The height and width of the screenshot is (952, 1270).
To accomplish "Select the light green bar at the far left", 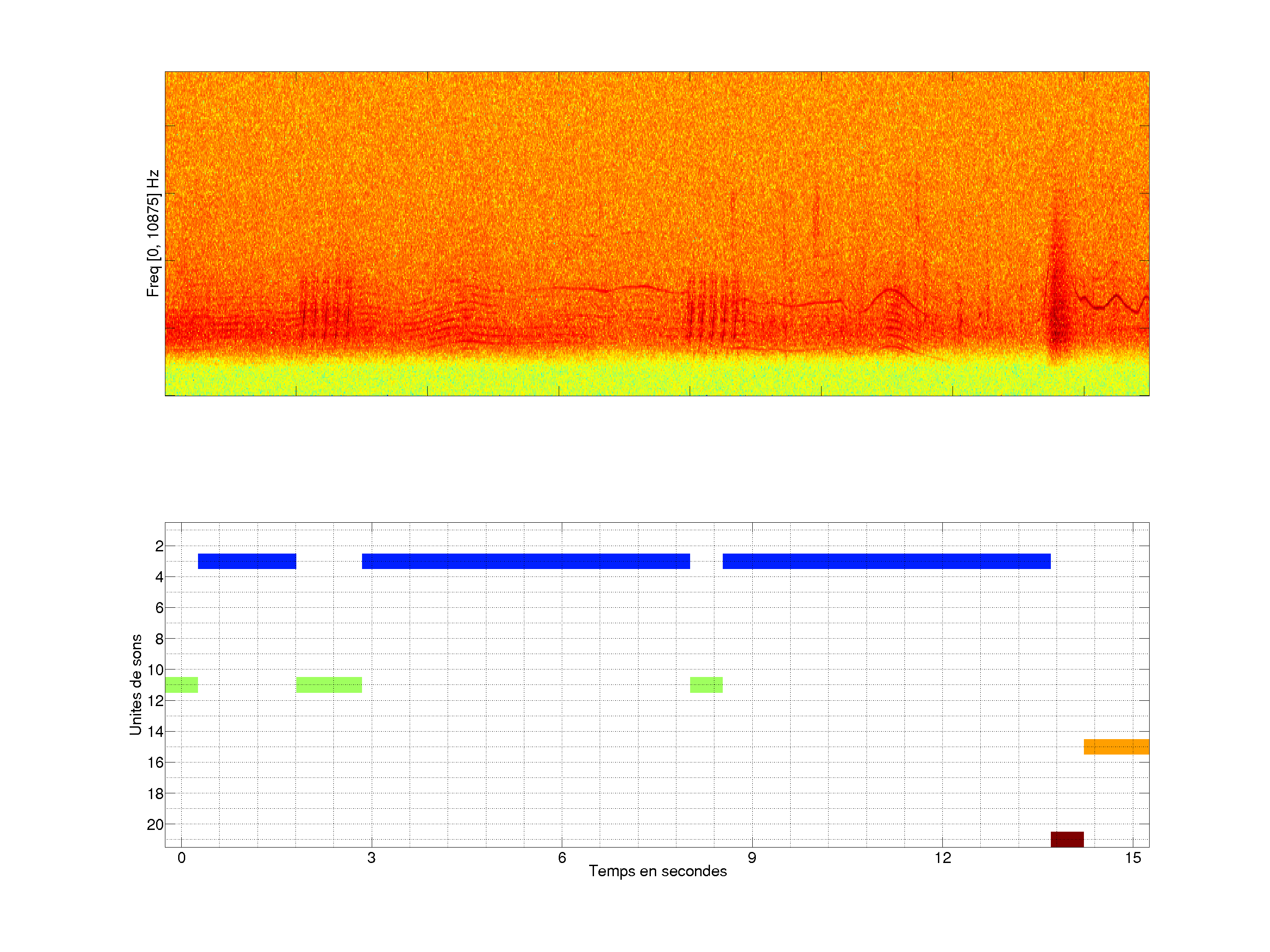I will (181, 684).
